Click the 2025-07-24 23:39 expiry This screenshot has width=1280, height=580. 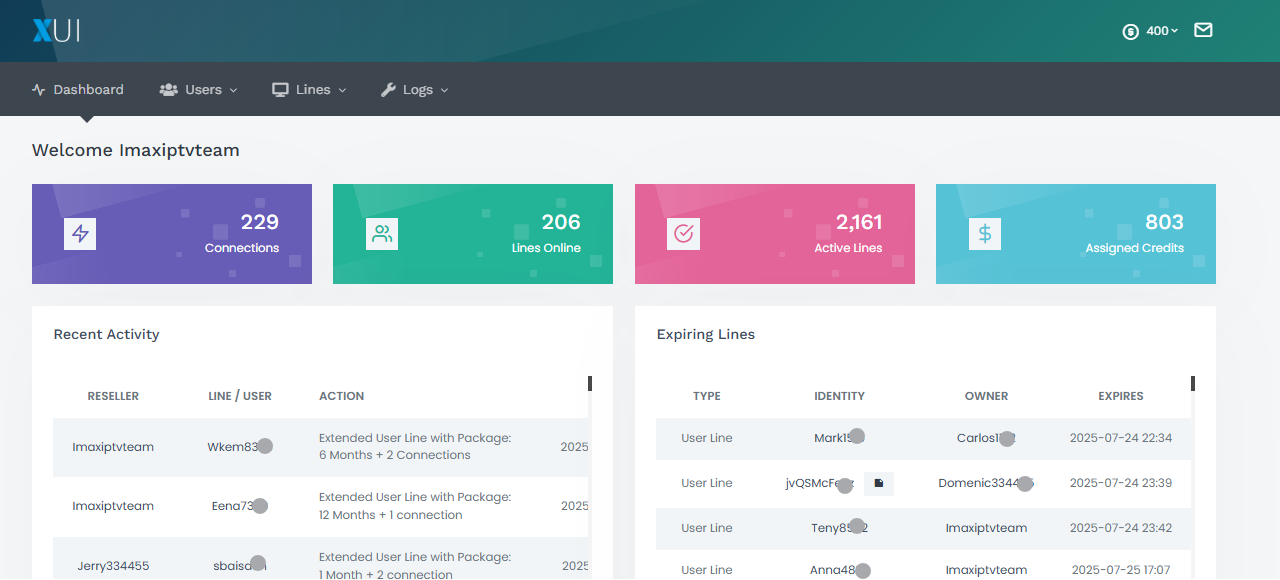pos(1121,483)
